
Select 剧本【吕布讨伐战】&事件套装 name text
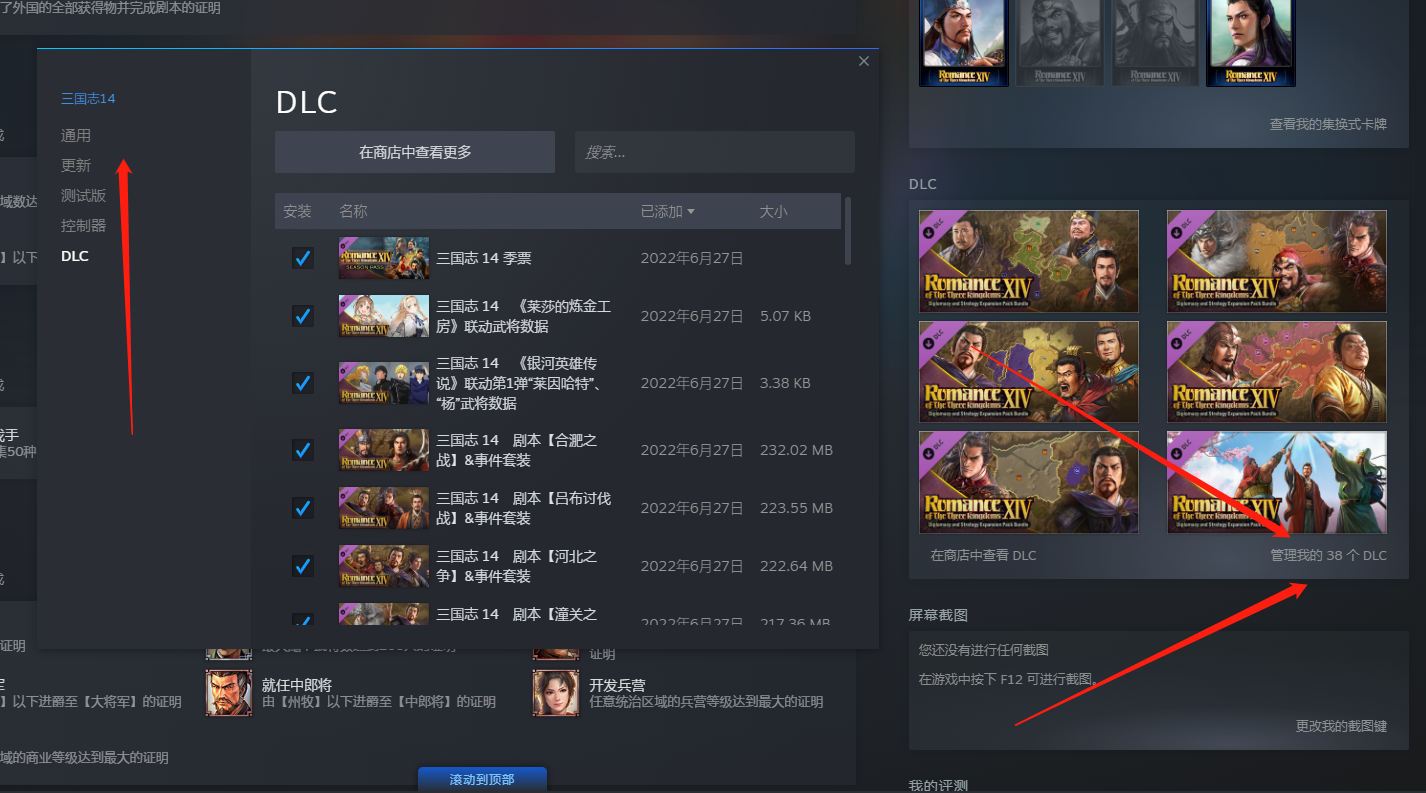pyautogui.click(x=523, y=508)
